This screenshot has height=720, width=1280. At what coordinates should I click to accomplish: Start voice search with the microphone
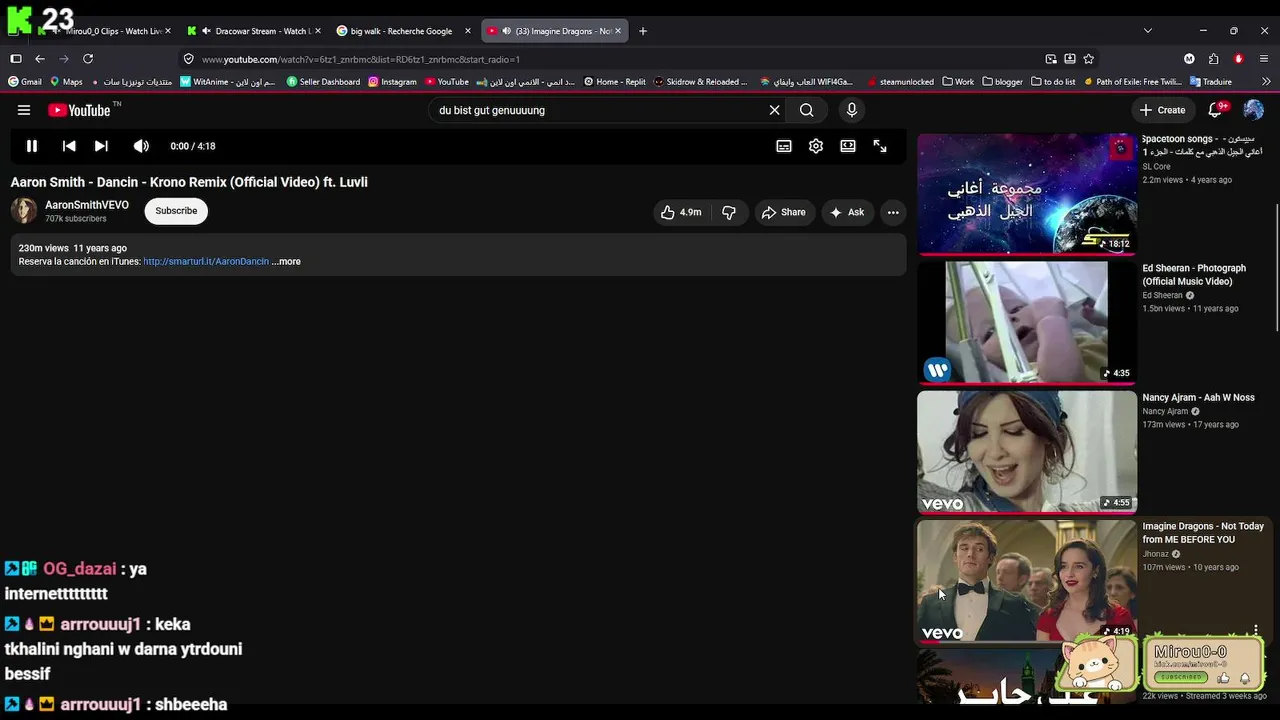tap(851, 110)
